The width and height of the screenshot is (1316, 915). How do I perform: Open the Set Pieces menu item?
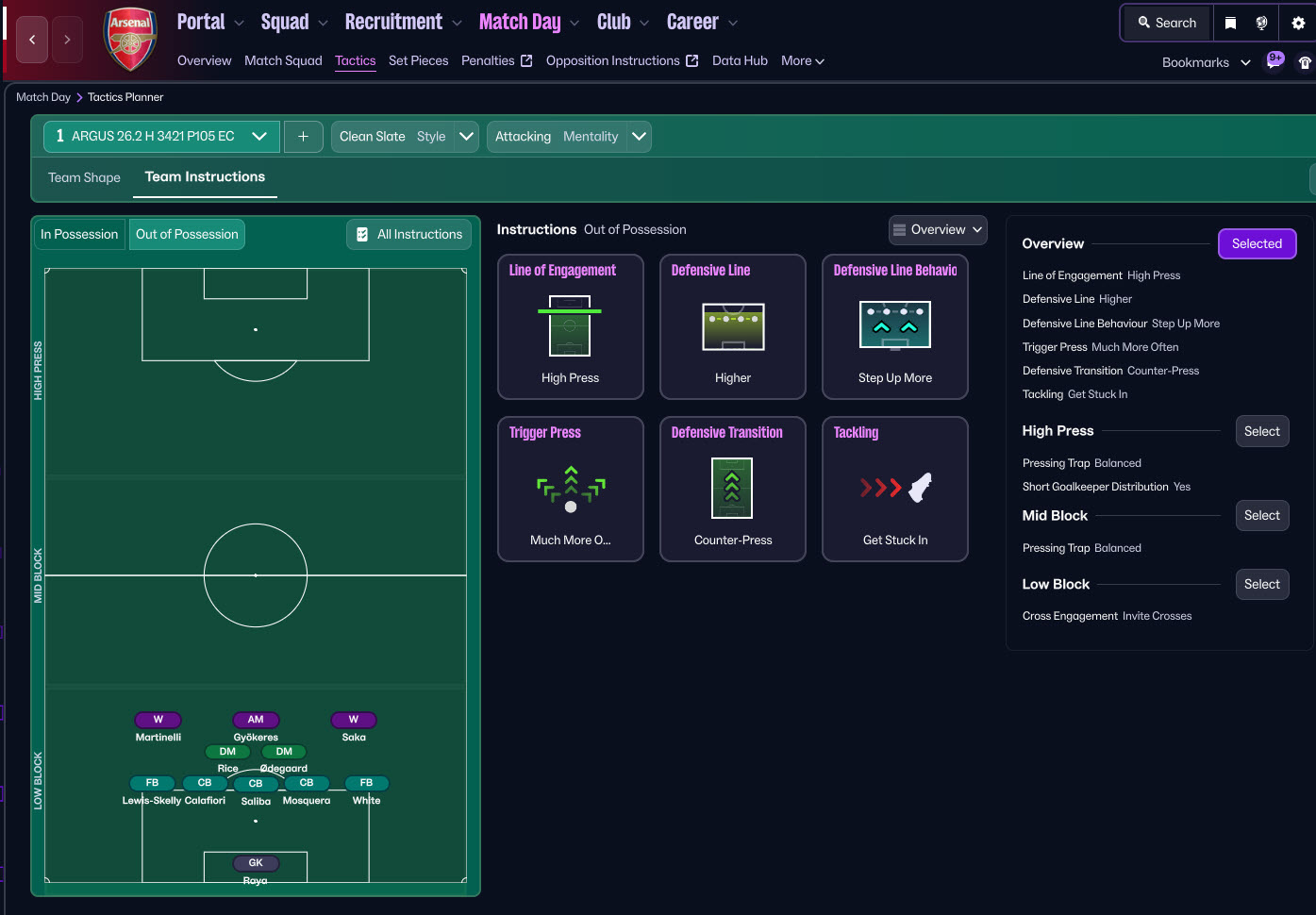coord(418,60)
